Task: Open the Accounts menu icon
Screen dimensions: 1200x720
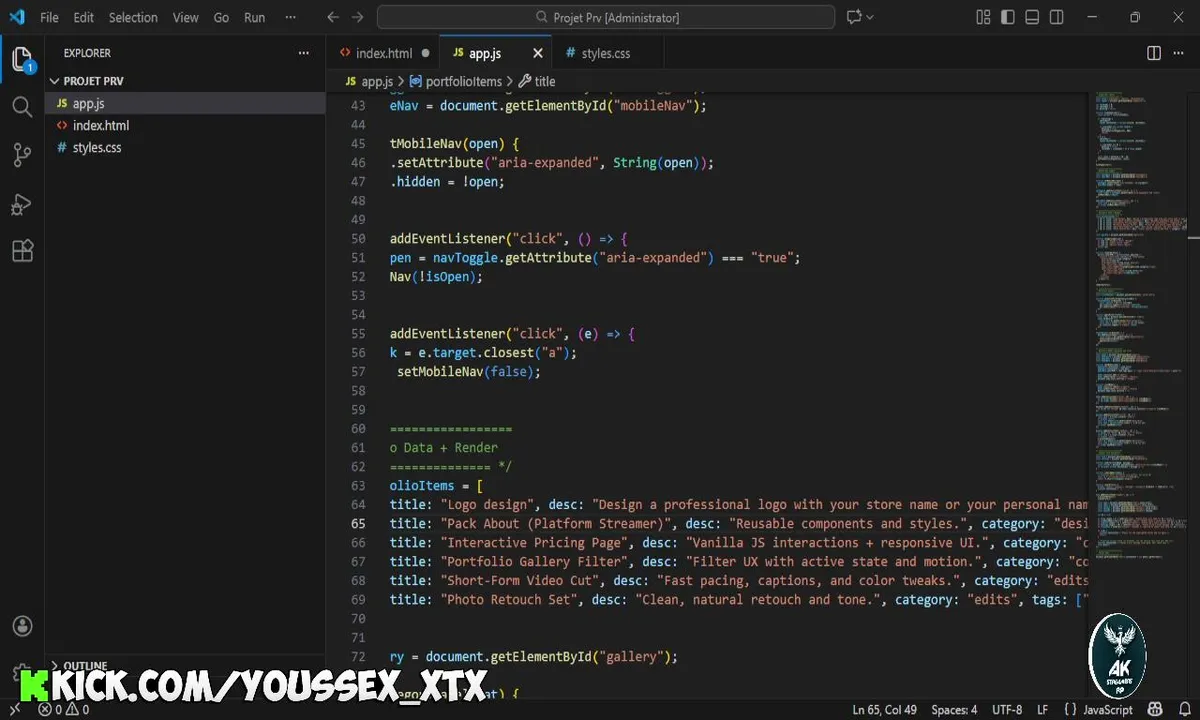Action: pos(22,626)
